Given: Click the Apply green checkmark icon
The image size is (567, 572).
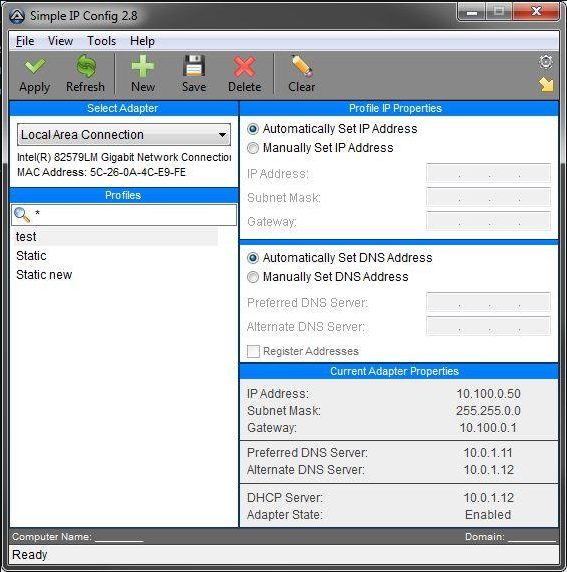Looking at the screenshot, I should coord(35,66).
